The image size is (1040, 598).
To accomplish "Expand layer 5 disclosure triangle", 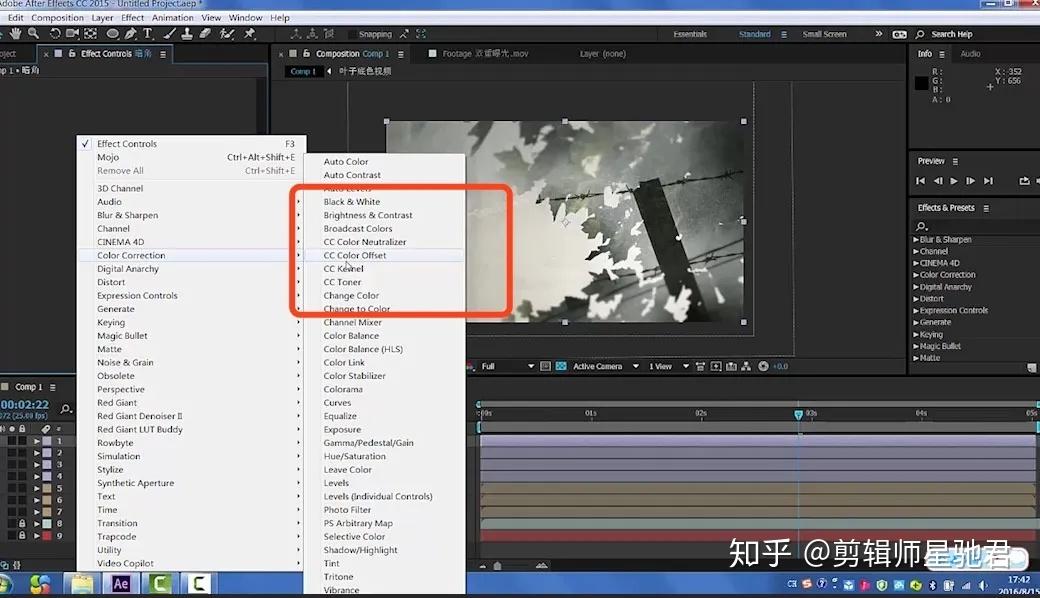I will tap(37, 488).
